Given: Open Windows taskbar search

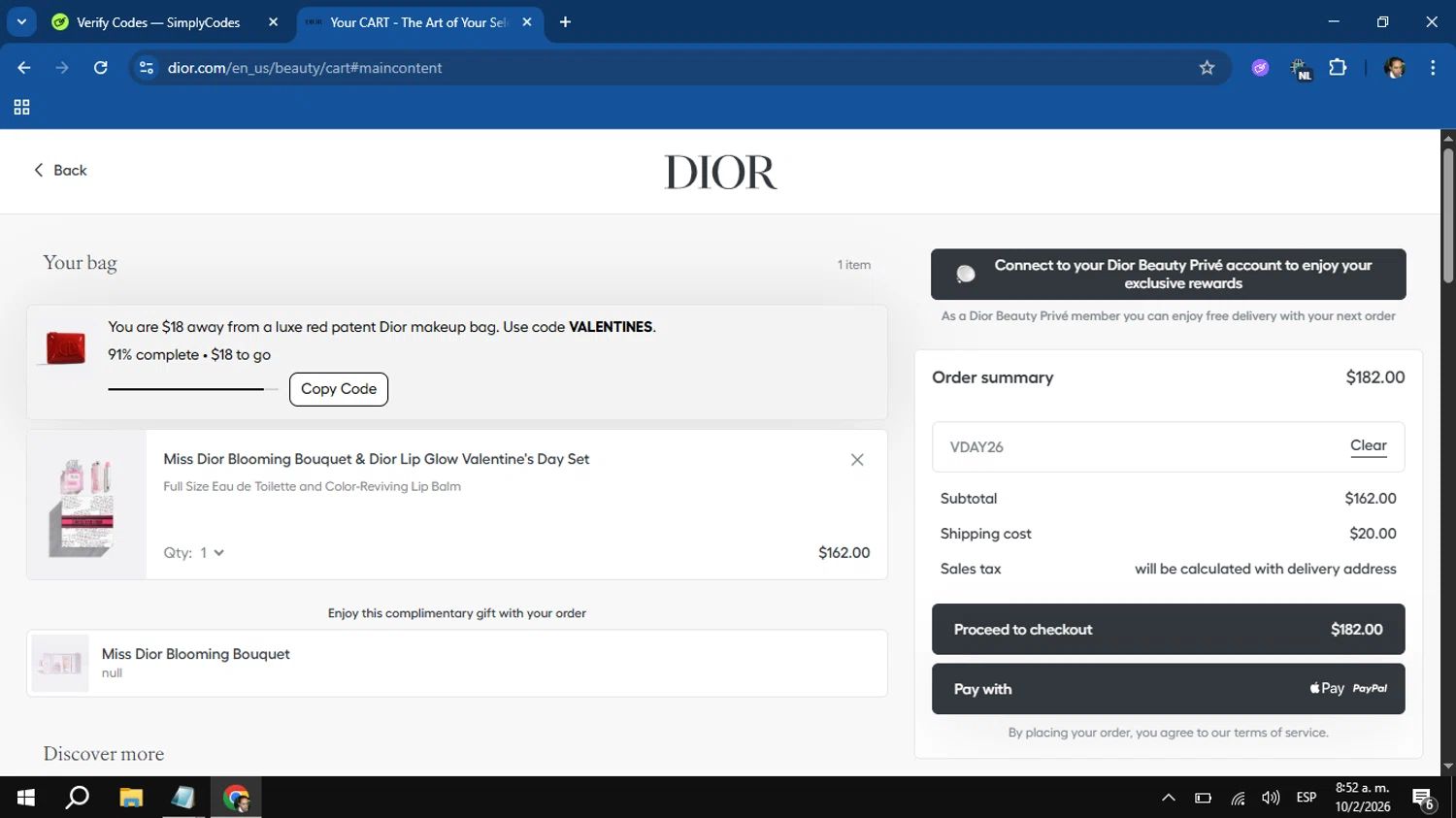Looking at the screenshot, I should (x=77, y=798).
